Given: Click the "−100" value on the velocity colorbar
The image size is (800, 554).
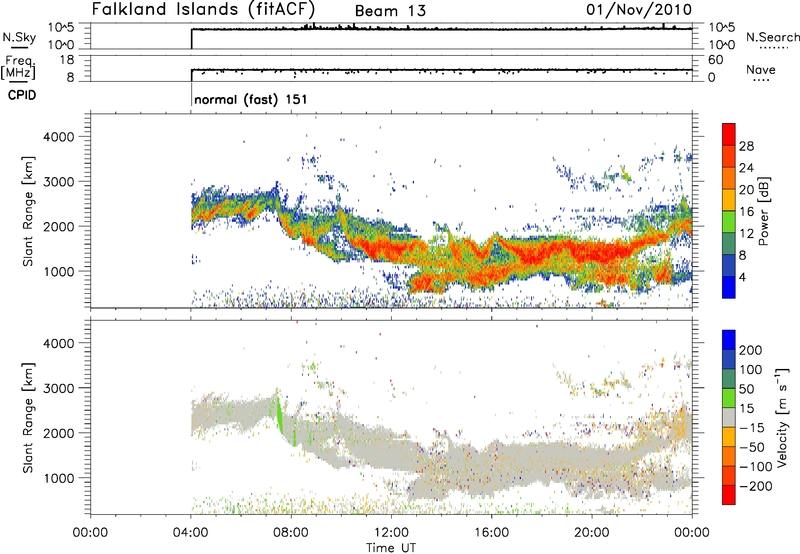Looking at the screenshot, I should 756,467.
